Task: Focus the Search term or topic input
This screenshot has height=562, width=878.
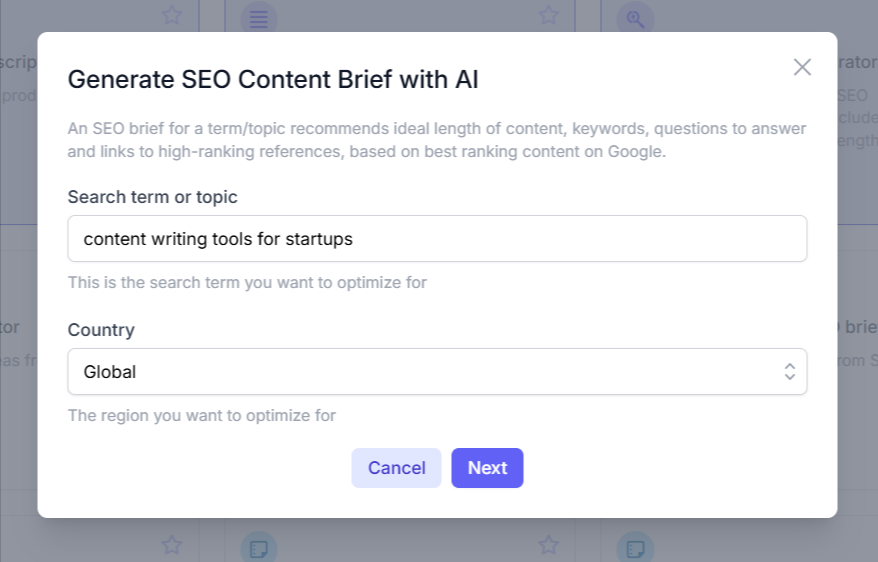Action: click(437, 238)
